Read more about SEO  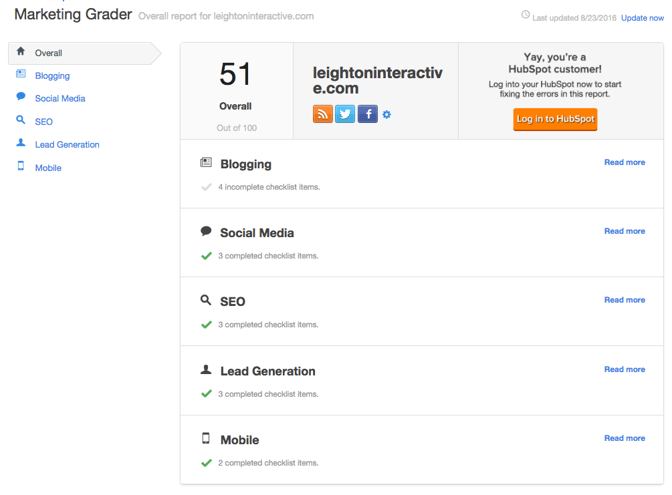click(624, 300)
